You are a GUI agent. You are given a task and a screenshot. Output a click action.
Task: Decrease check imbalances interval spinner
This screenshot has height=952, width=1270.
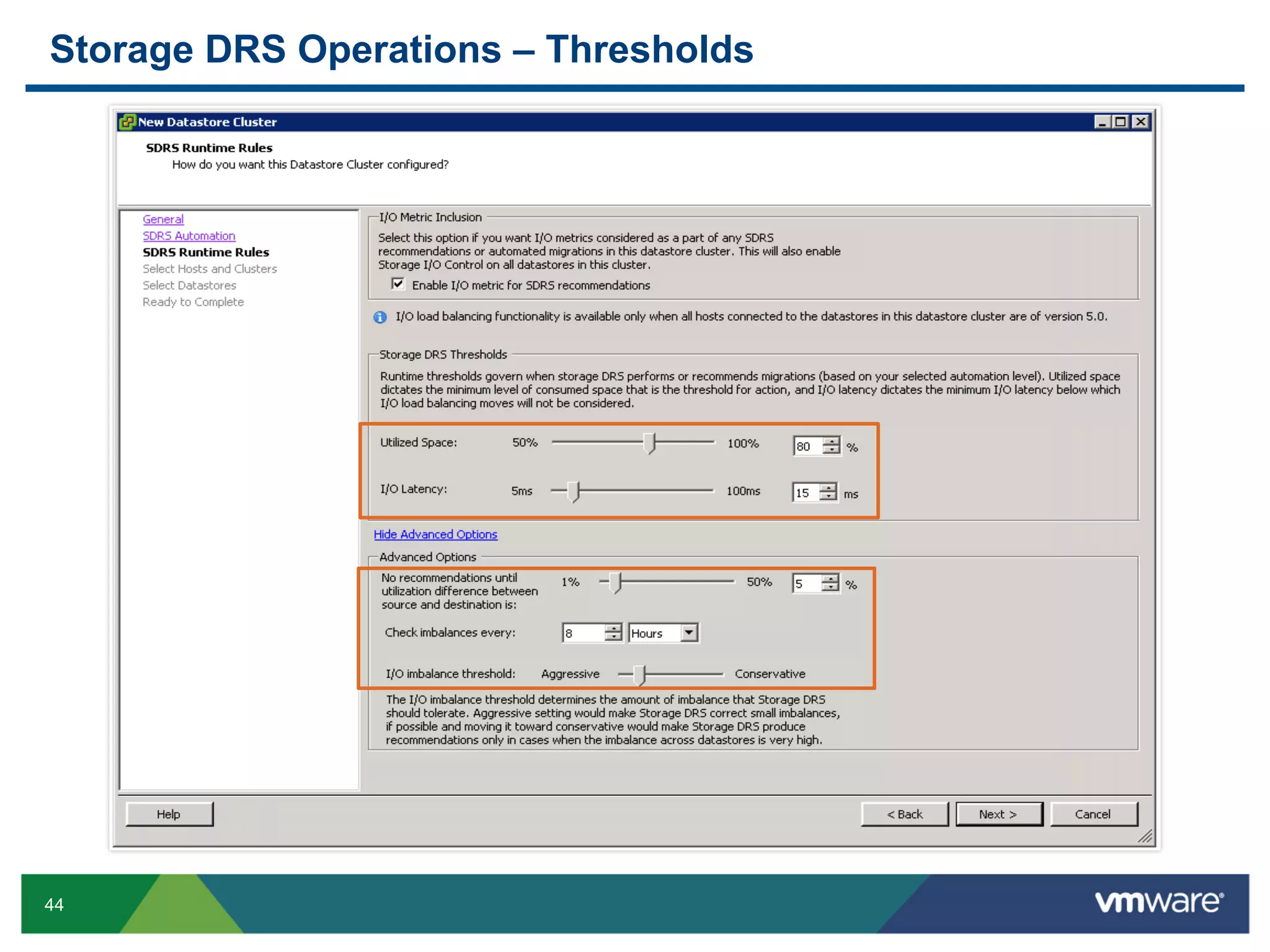click(613, 637)
